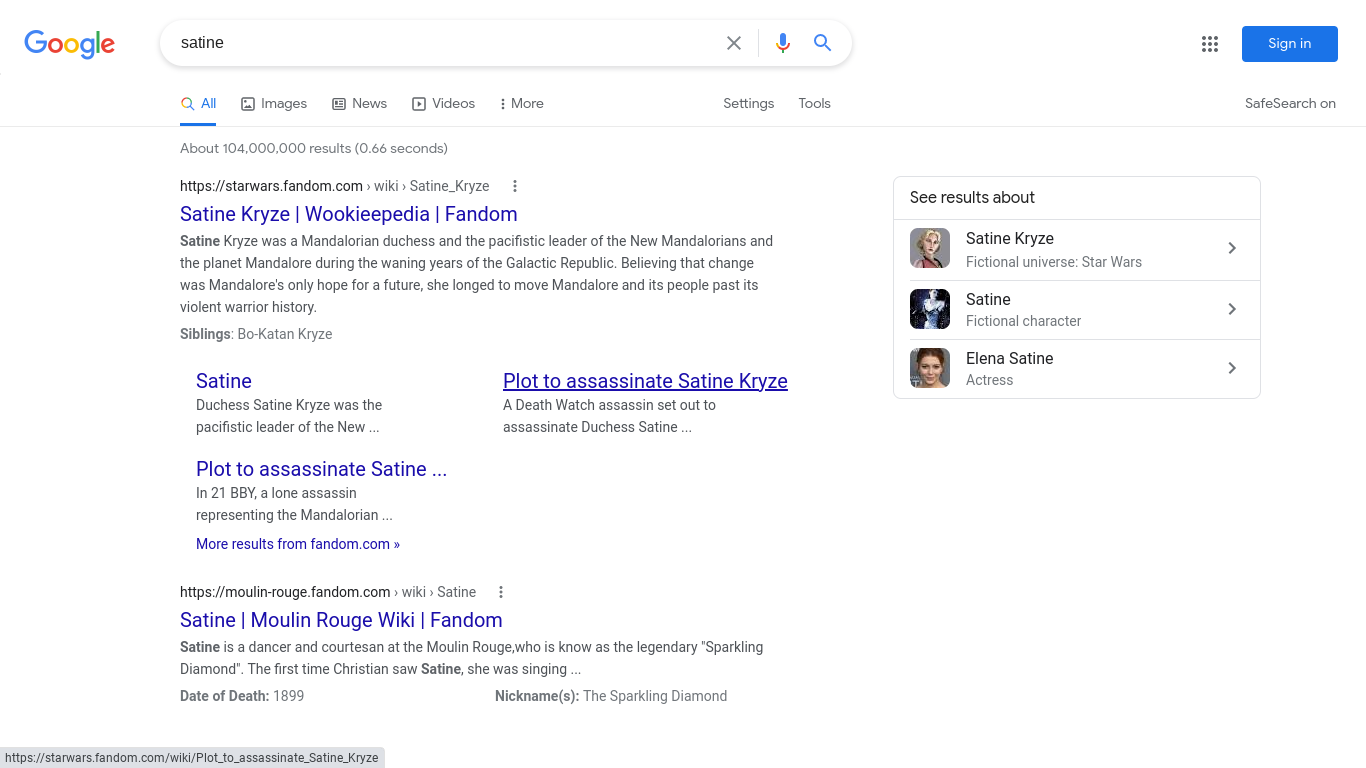The height and width of the screenshot is (768, 1366).
Task: Click Fictional universe: Star Wars subtitle
Action: (x=1054, y=262)
